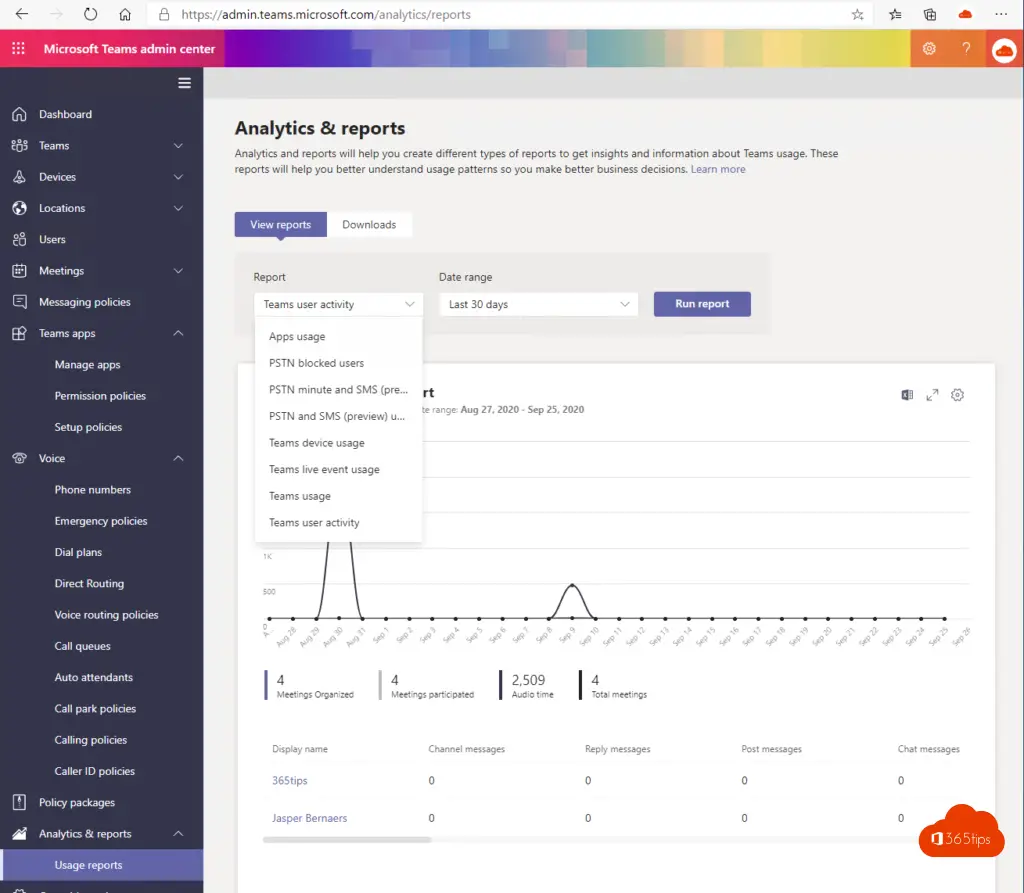
Task: Switch to the View reports tab
Action: 281,225
